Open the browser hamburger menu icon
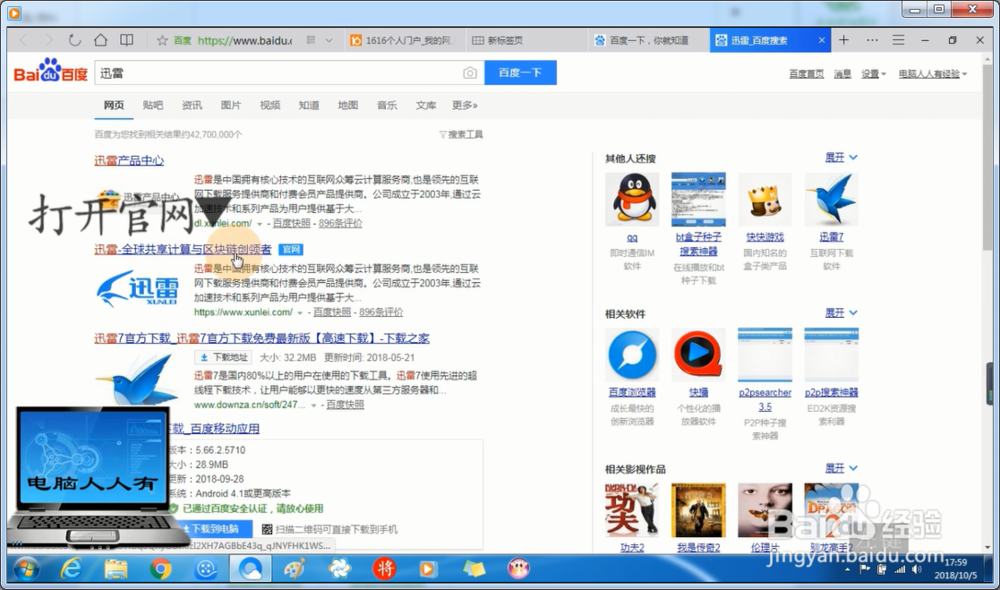The image size is (1000, 590). [x=898, y=40]
